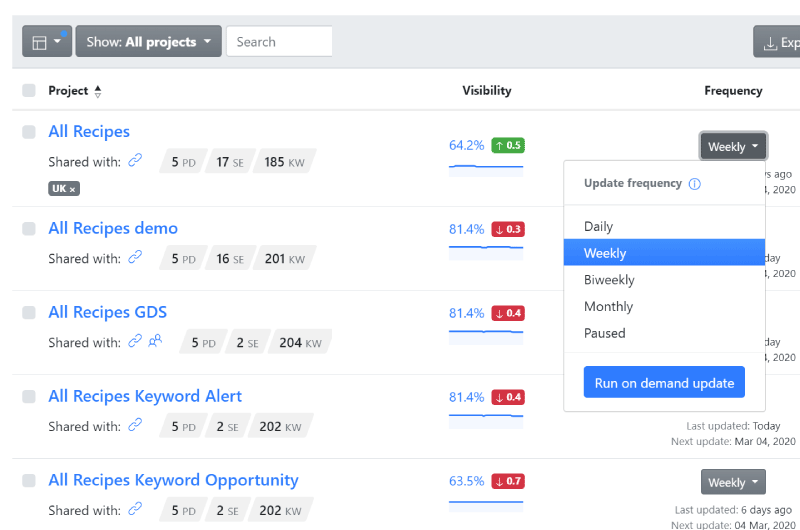Select the All Recipes Keyword Opportunity checkbox
This screenshot has width=800, height=530.
[29, 481]
